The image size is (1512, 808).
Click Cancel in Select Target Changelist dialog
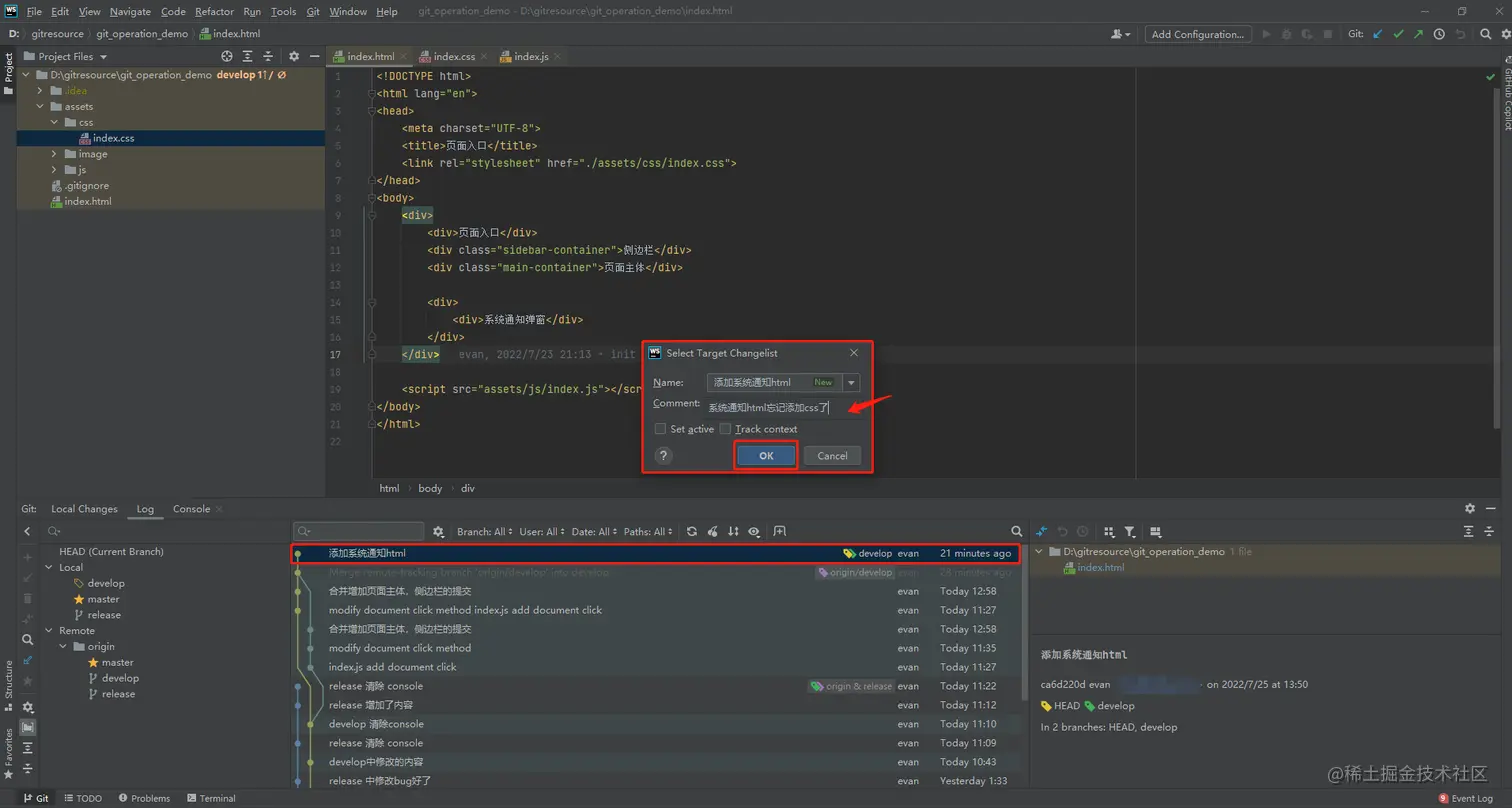point(832,455)
